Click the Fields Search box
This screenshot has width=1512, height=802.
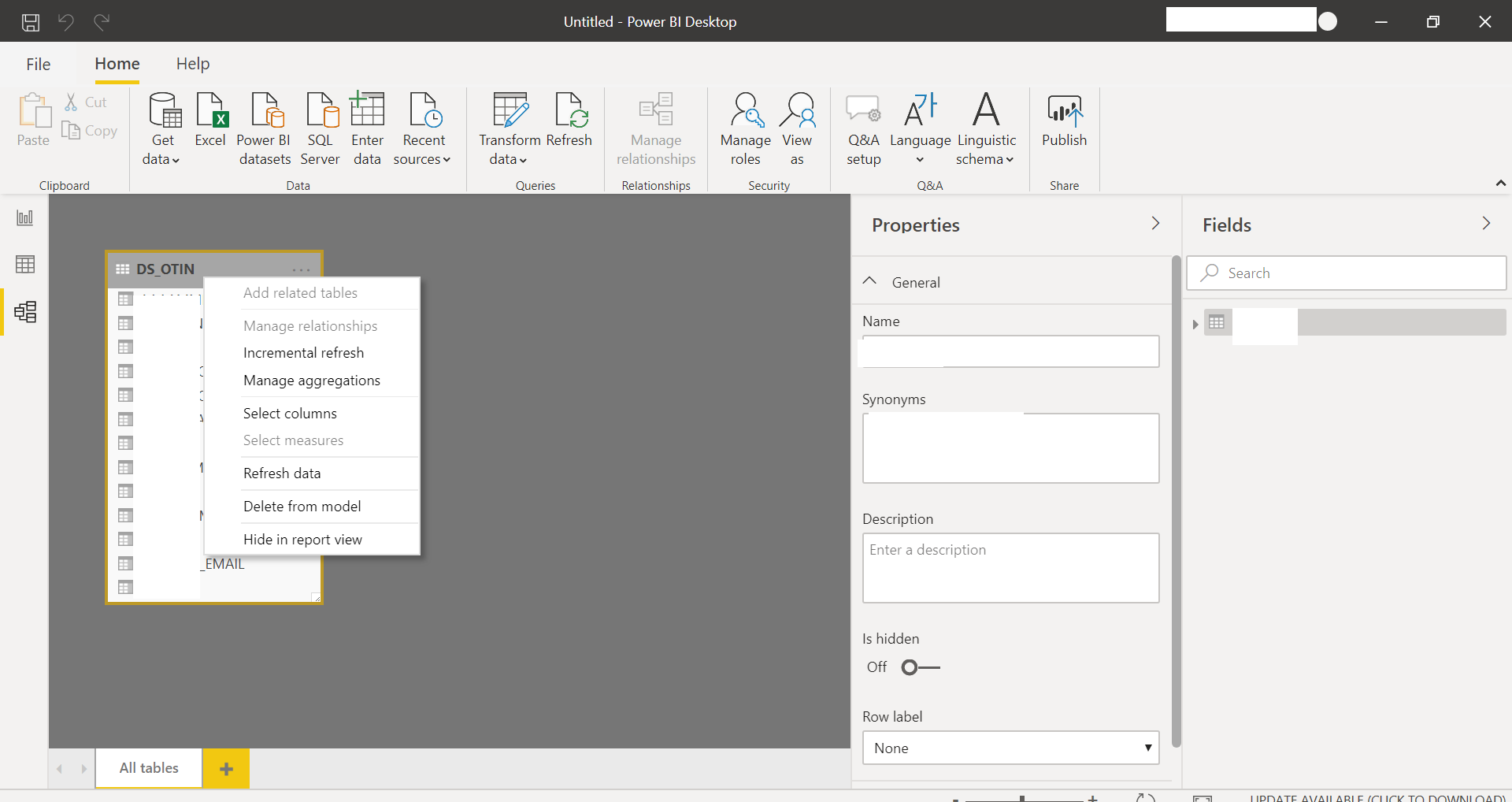pyautogui.click(x=1347, y=273)
